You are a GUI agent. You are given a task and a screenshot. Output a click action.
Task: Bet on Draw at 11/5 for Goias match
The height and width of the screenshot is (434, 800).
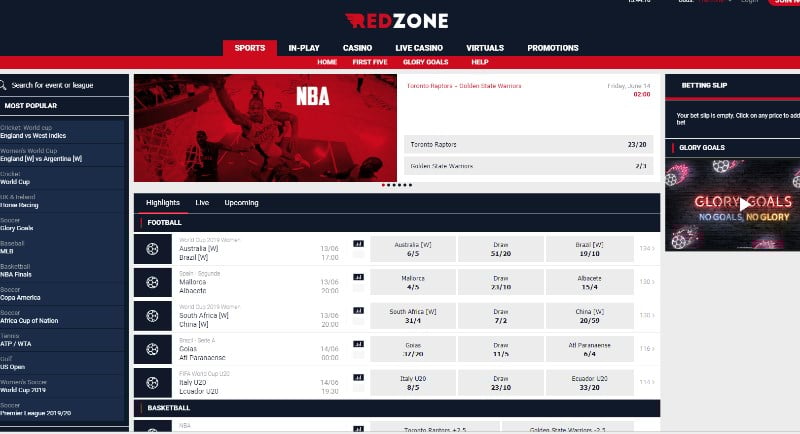click(x=501, y=349)
